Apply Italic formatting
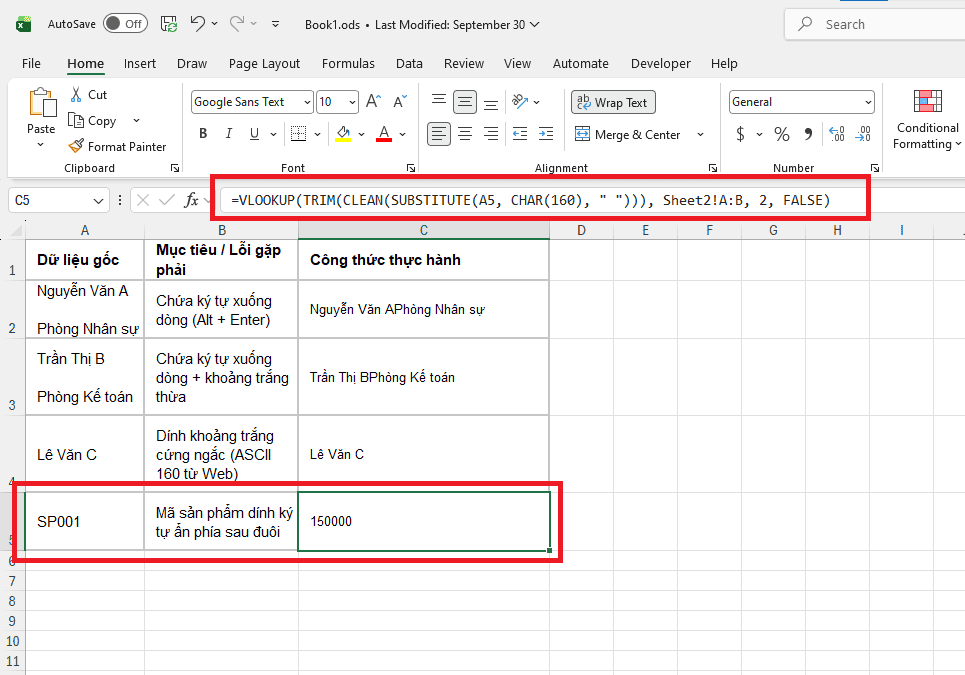 (229, 134)
